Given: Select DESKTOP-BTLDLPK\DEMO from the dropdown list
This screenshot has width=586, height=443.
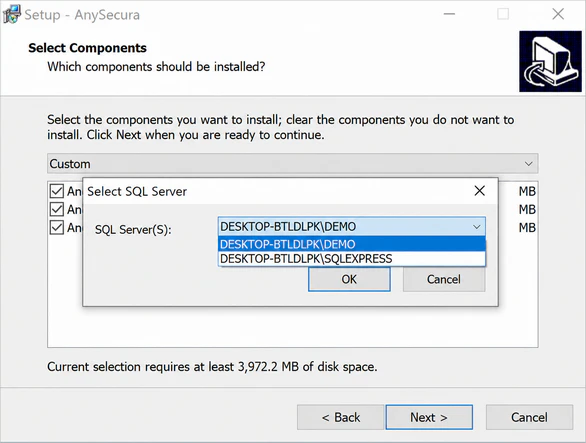Looking at the screenshot, I should pyautogui.click(x=351, y=244).
